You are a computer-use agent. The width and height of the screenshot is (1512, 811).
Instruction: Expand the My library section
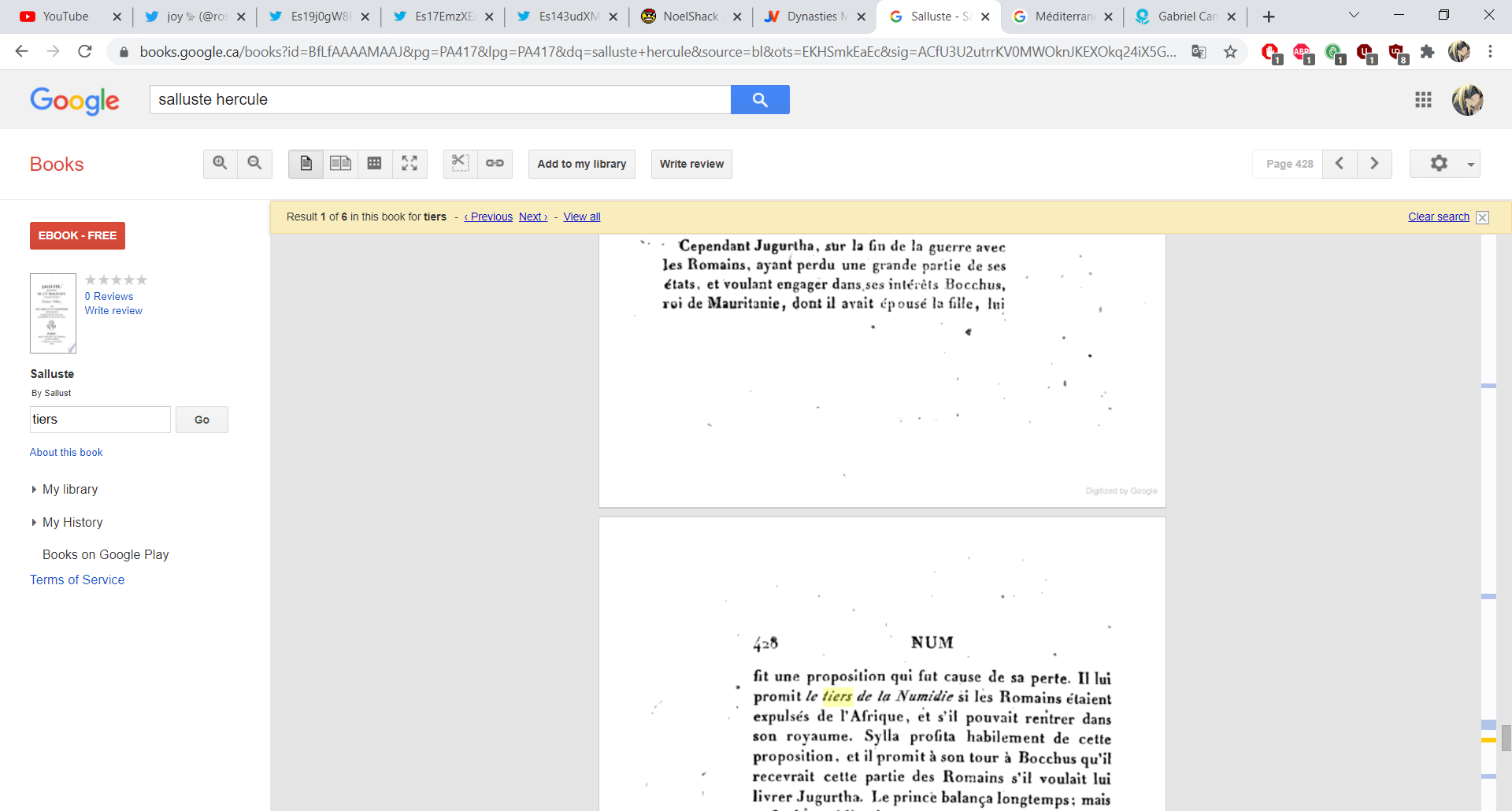point(70,490)
